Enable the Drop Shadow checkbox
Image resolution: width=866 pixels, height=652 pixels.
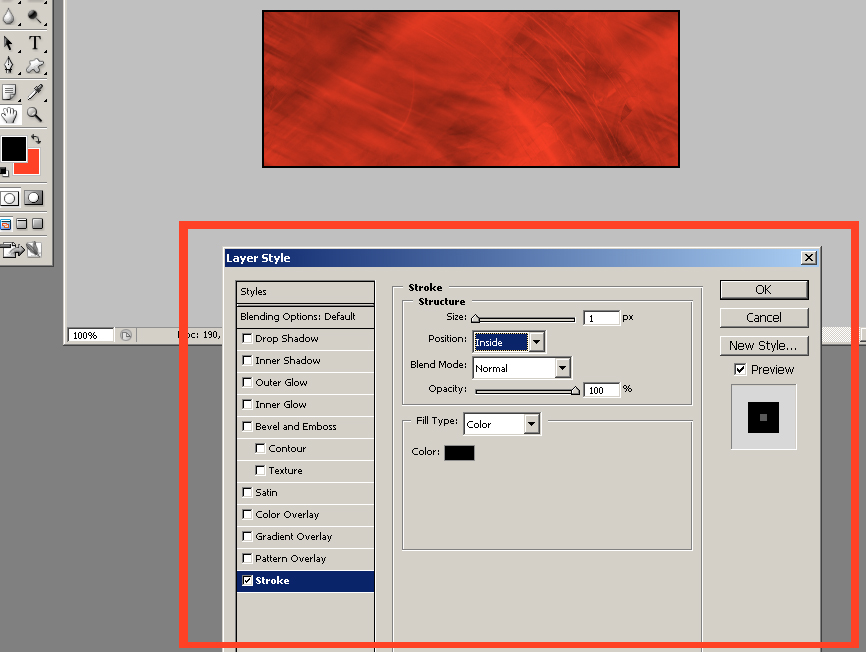tap(247, 338)
